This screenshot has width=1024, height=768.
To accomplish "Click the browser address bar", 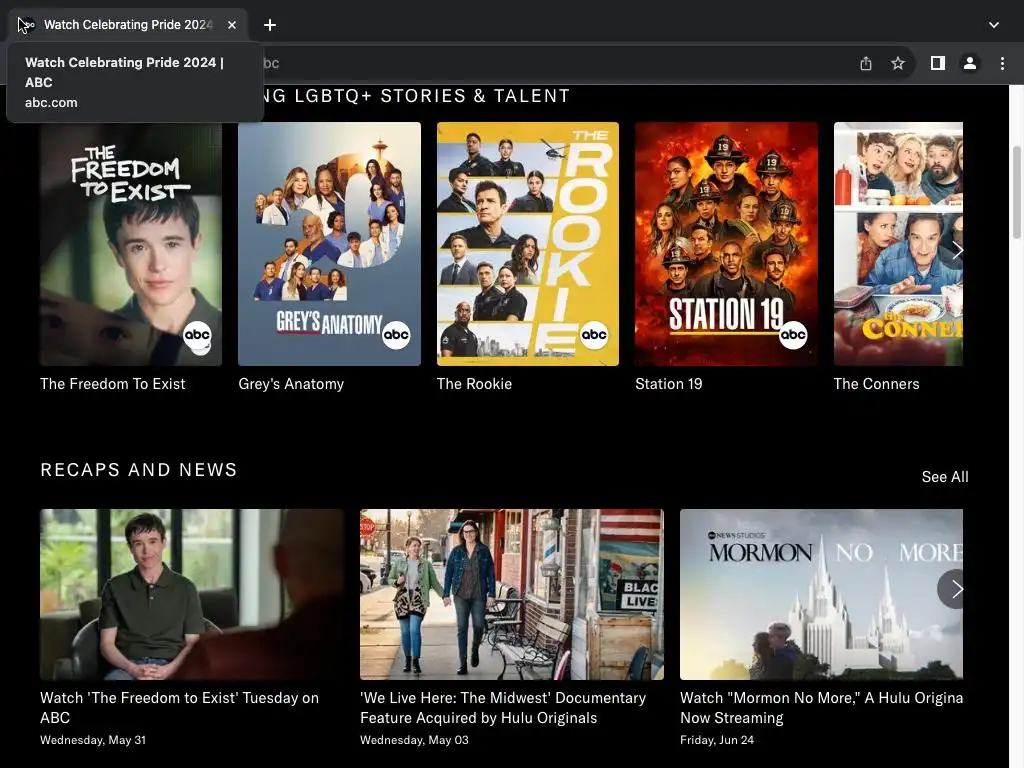I will click(555, 63).
